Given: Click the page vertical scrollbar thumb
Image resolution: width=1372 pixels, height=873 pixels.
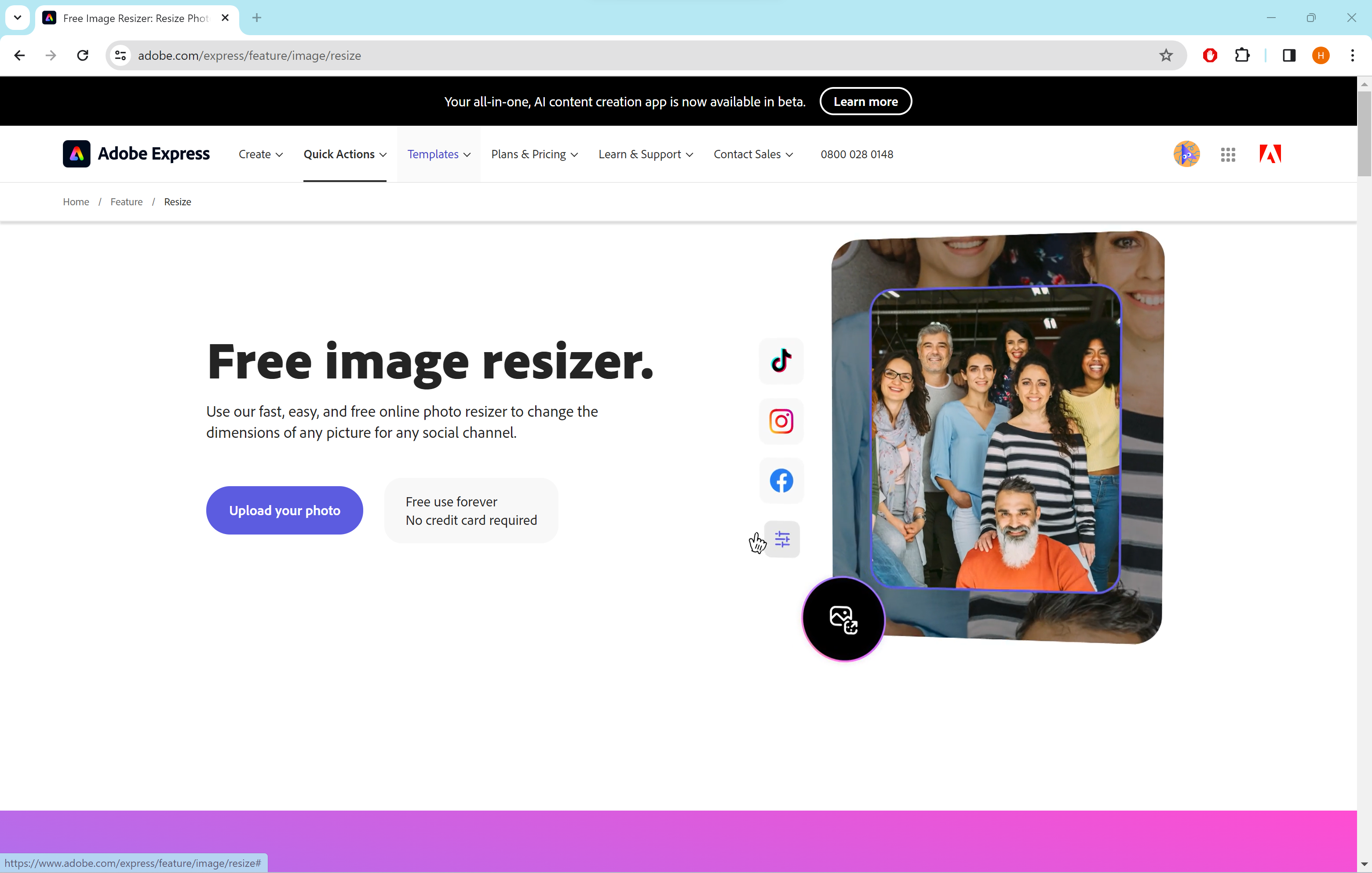Looking at the screenshot, I should [1364, 134].
